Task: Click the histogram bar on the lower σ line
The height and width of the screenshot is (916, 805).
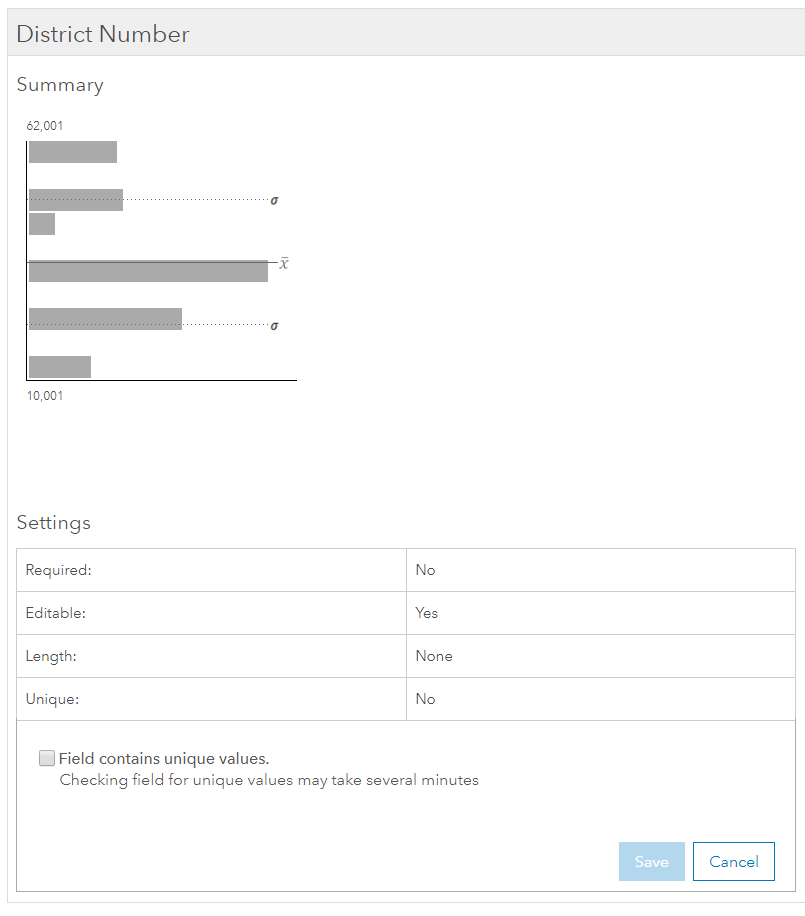Action: (x=105, y=319)
